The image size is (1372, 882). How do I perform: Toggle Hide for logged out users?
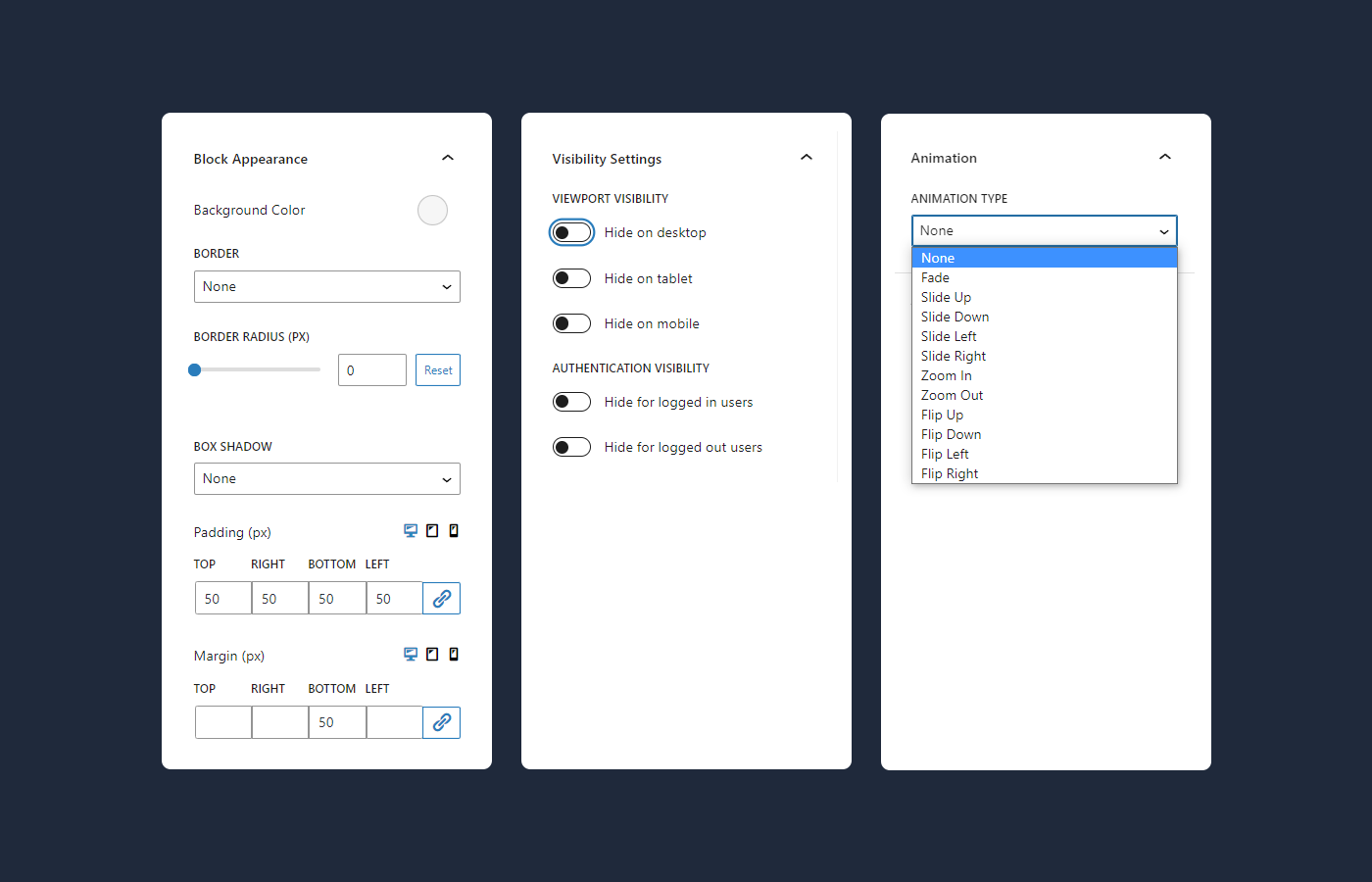[x=571, y=447]
